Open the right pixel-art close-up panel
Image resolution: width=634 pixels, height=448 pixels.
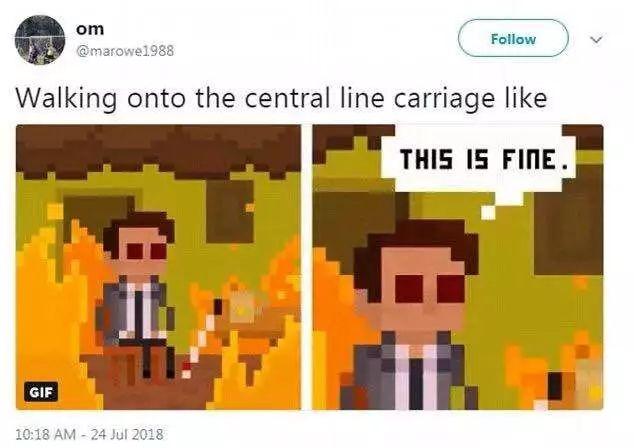pos(458,267)
